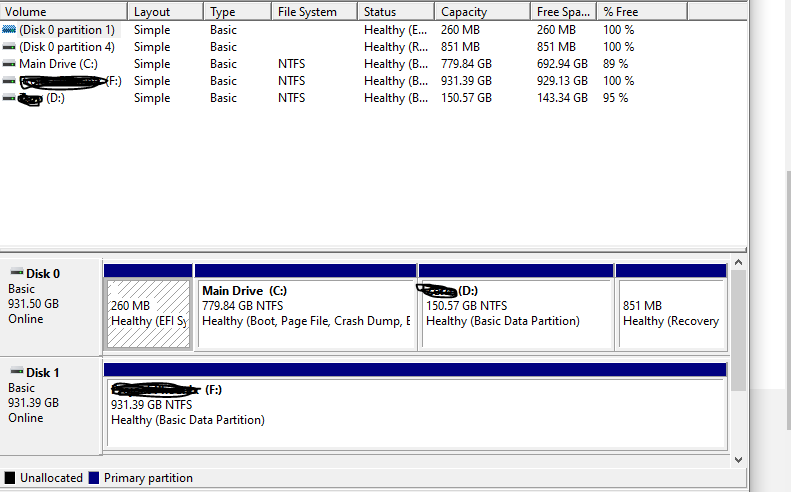Click the 931.39 GB capacity cell in list

click(466, 81)
